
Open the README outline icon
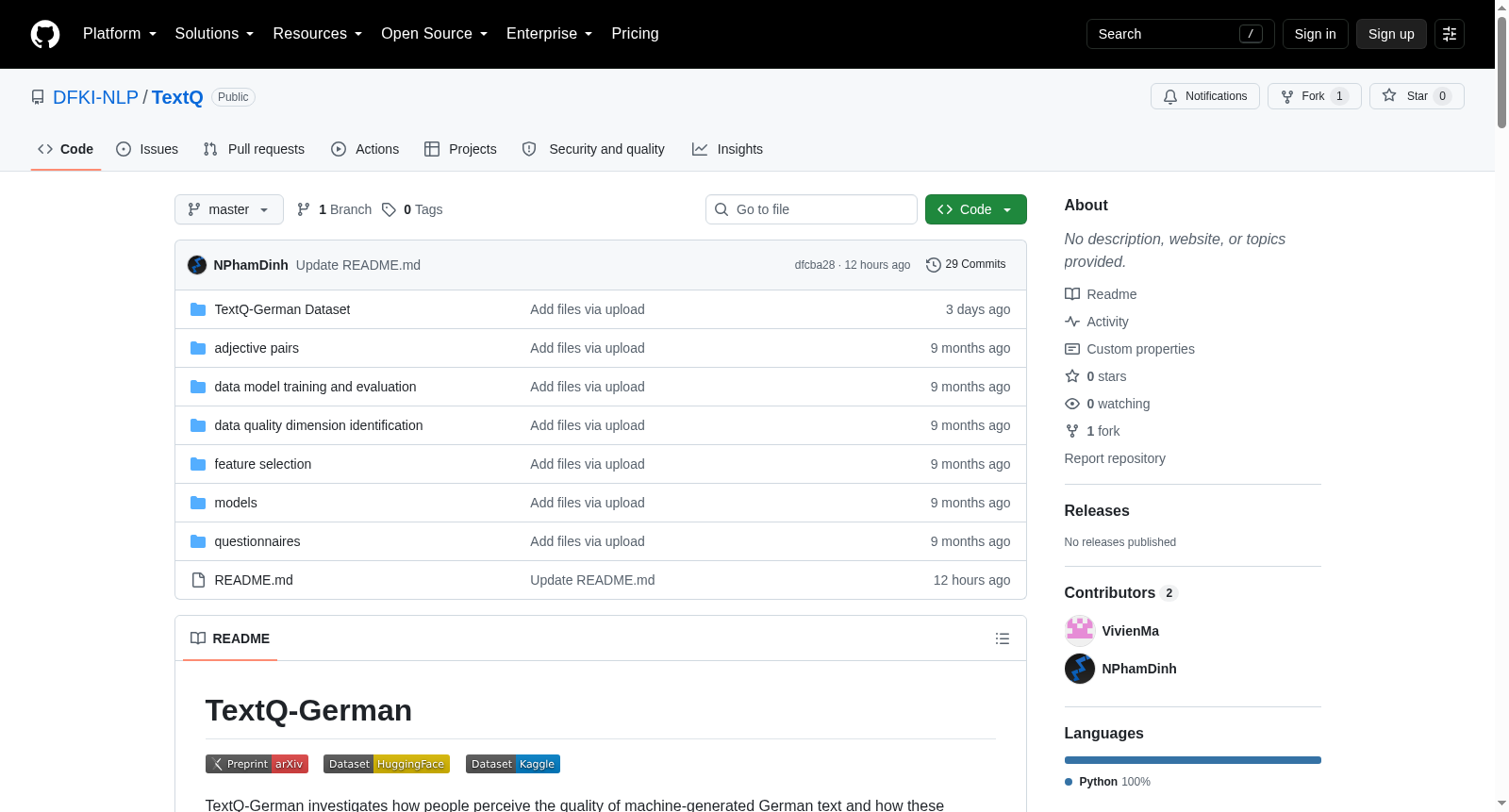1003,638
